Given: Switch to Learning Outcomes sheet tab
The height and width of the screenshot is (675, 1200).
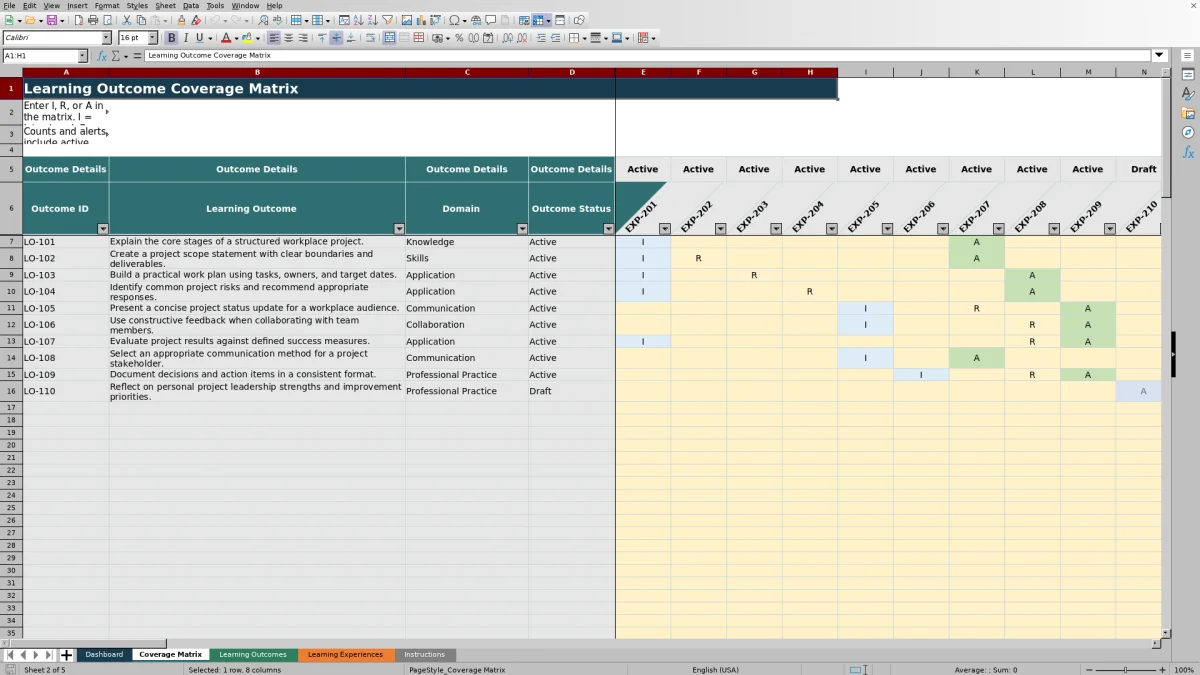Looking at the screenshot, I should 253,655.
